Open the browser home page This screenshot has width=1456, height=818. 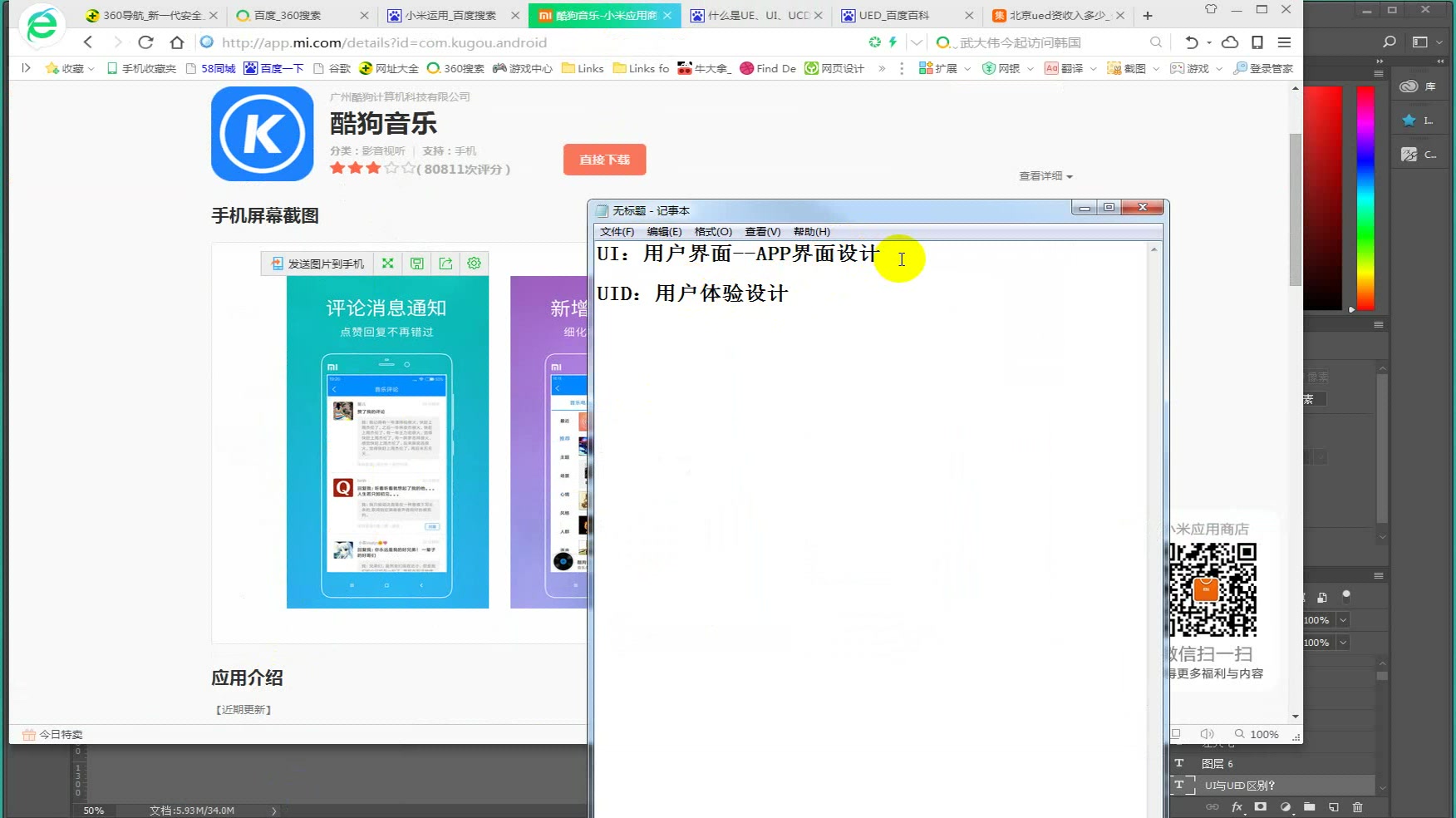(176, 42)
